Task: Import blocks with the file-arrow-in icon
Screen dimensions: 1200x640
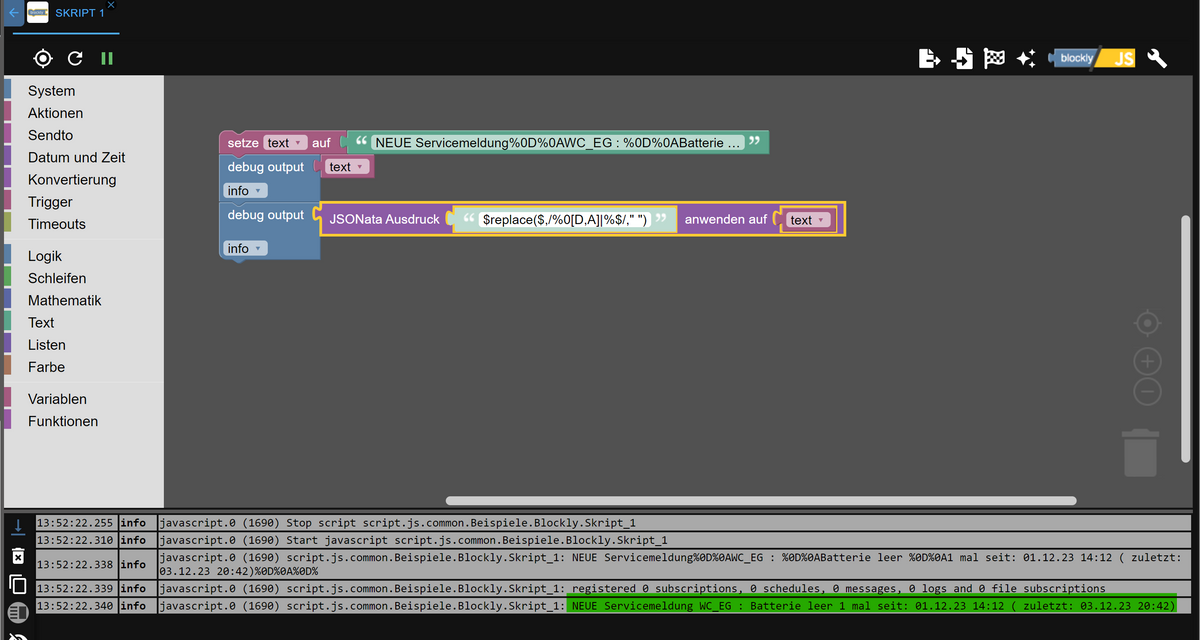Action: [962, 58]
